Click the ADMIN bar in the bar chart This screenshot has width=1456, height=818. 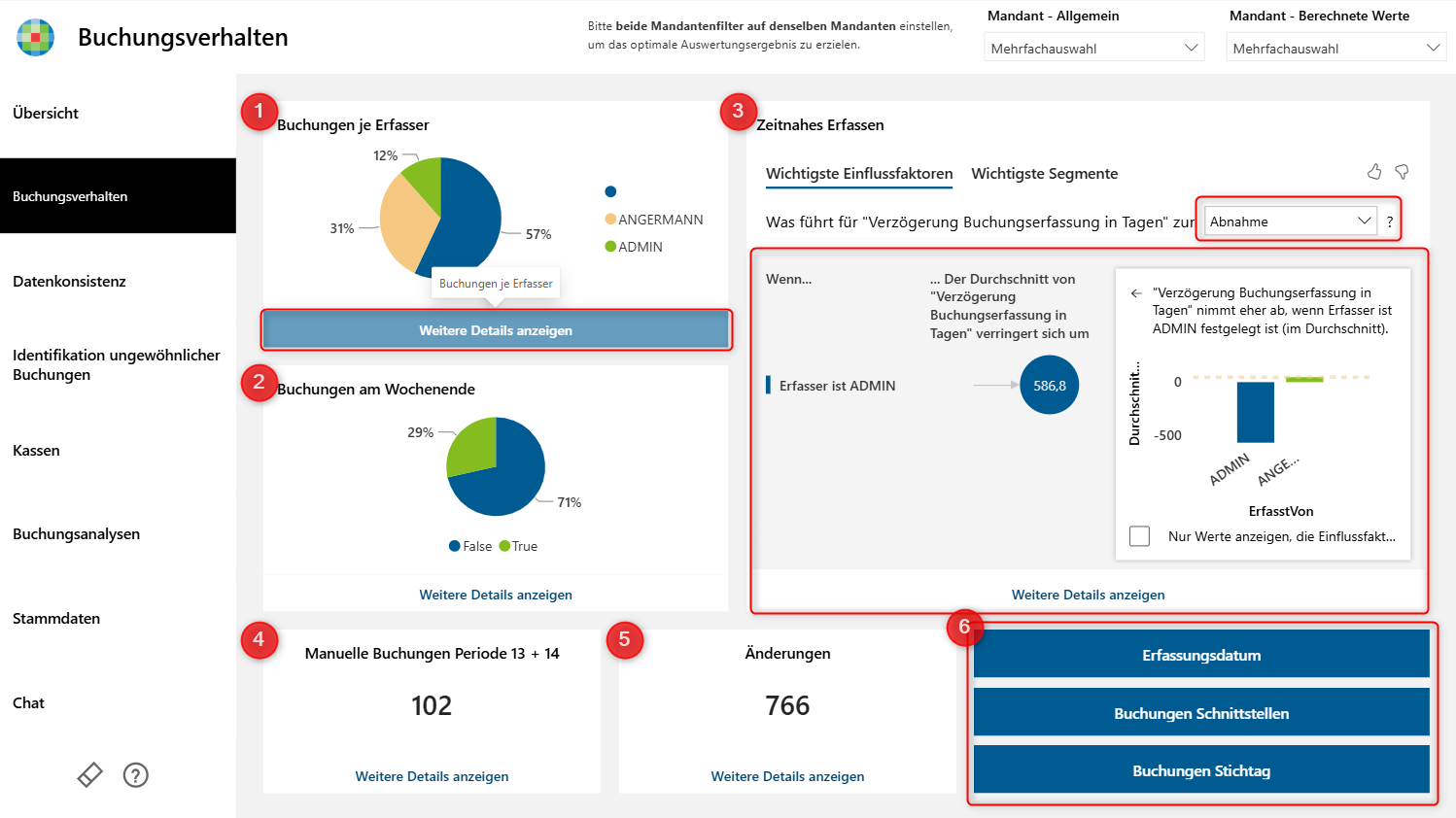coord(1255,412)
